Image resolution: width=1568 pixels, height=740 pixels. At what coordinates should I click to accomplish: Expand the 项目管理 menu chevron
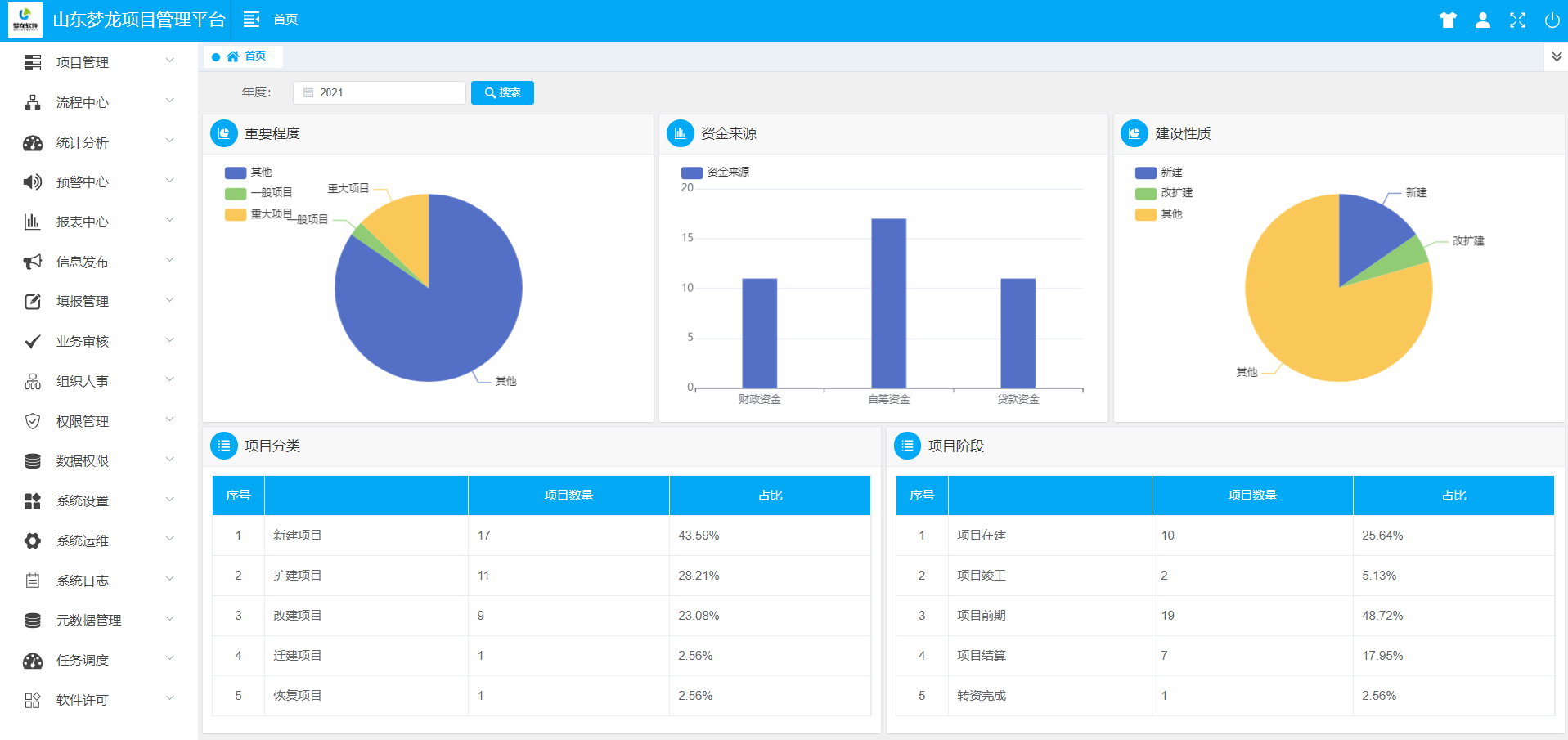170,61
